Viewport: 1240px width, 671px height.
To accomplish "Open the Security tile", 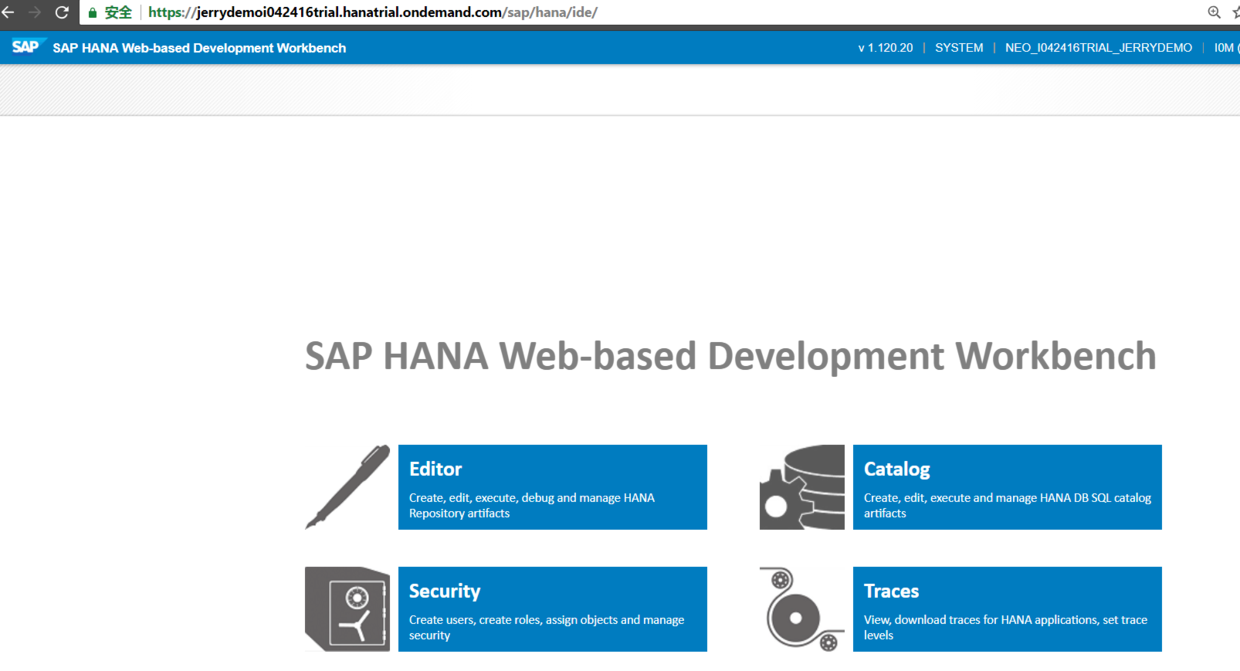I will click(552, 609).
